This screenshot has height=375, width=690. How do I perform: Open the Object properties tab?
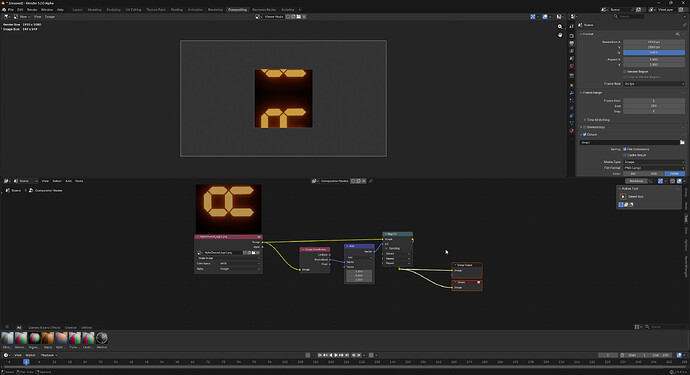(572, 85)
